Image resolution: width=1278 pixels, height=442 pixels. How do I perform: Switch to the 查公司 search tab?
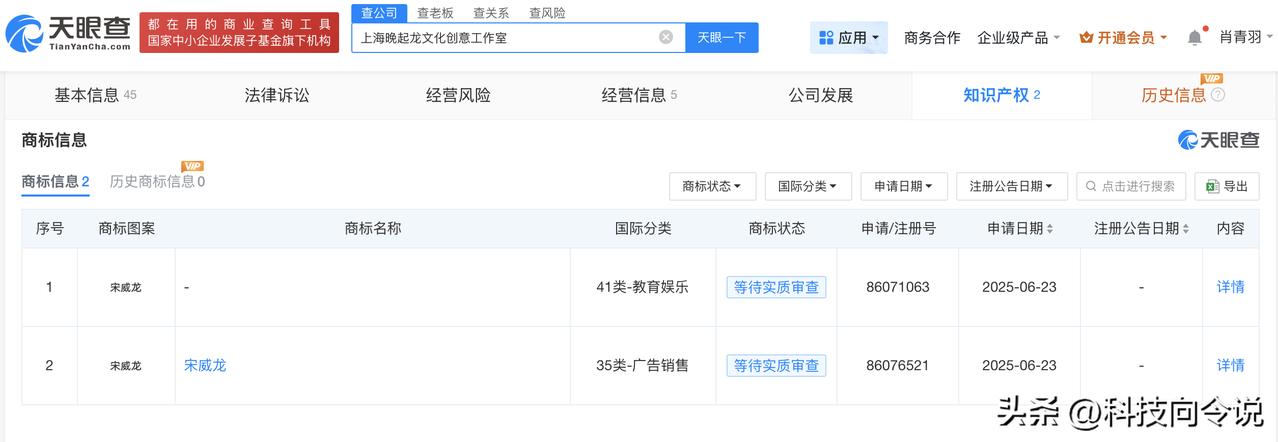pyautogui.click(x=380, y=13)
